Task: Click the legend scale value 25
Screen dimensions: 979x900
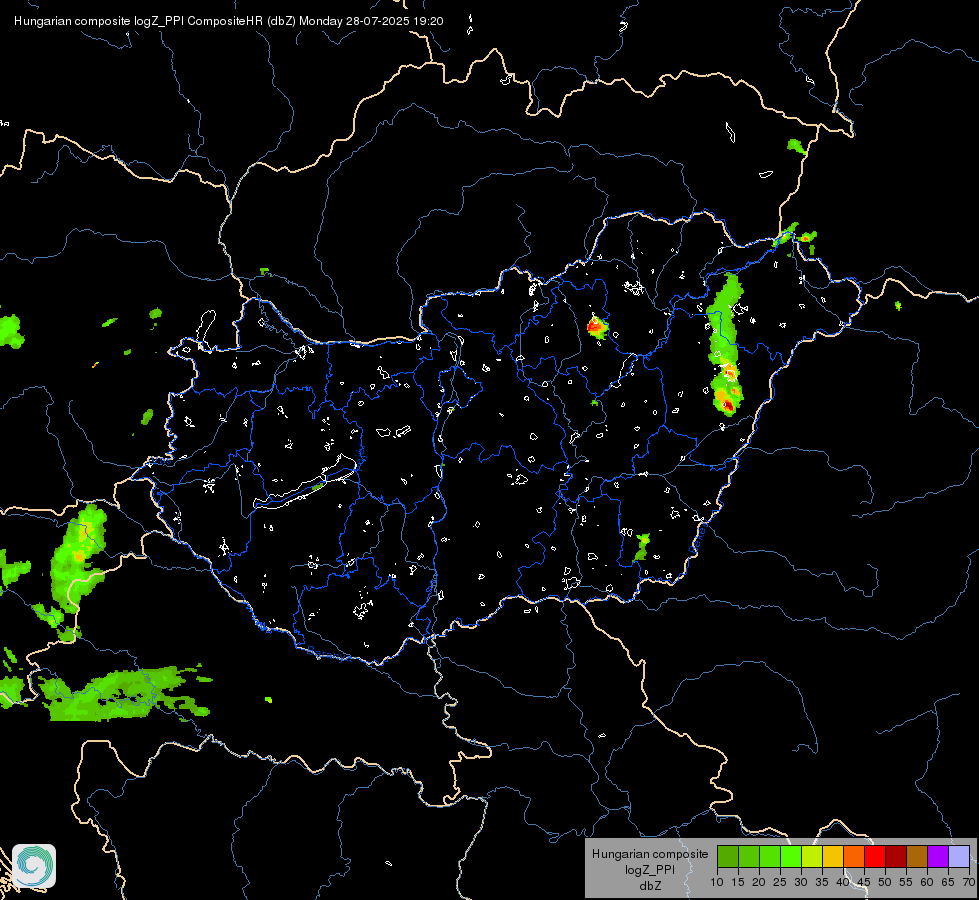Action: pos(780,883)
